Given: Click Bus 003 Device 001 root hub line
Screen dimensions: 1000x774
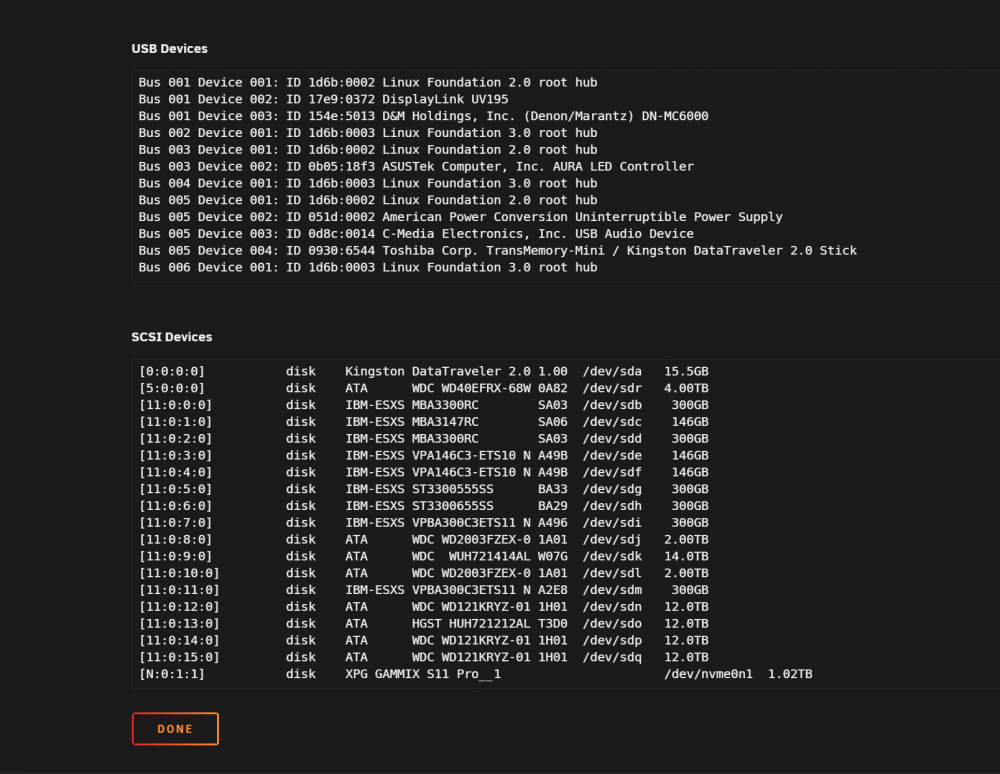Looking at the screenshot, I should coord(368,150).
